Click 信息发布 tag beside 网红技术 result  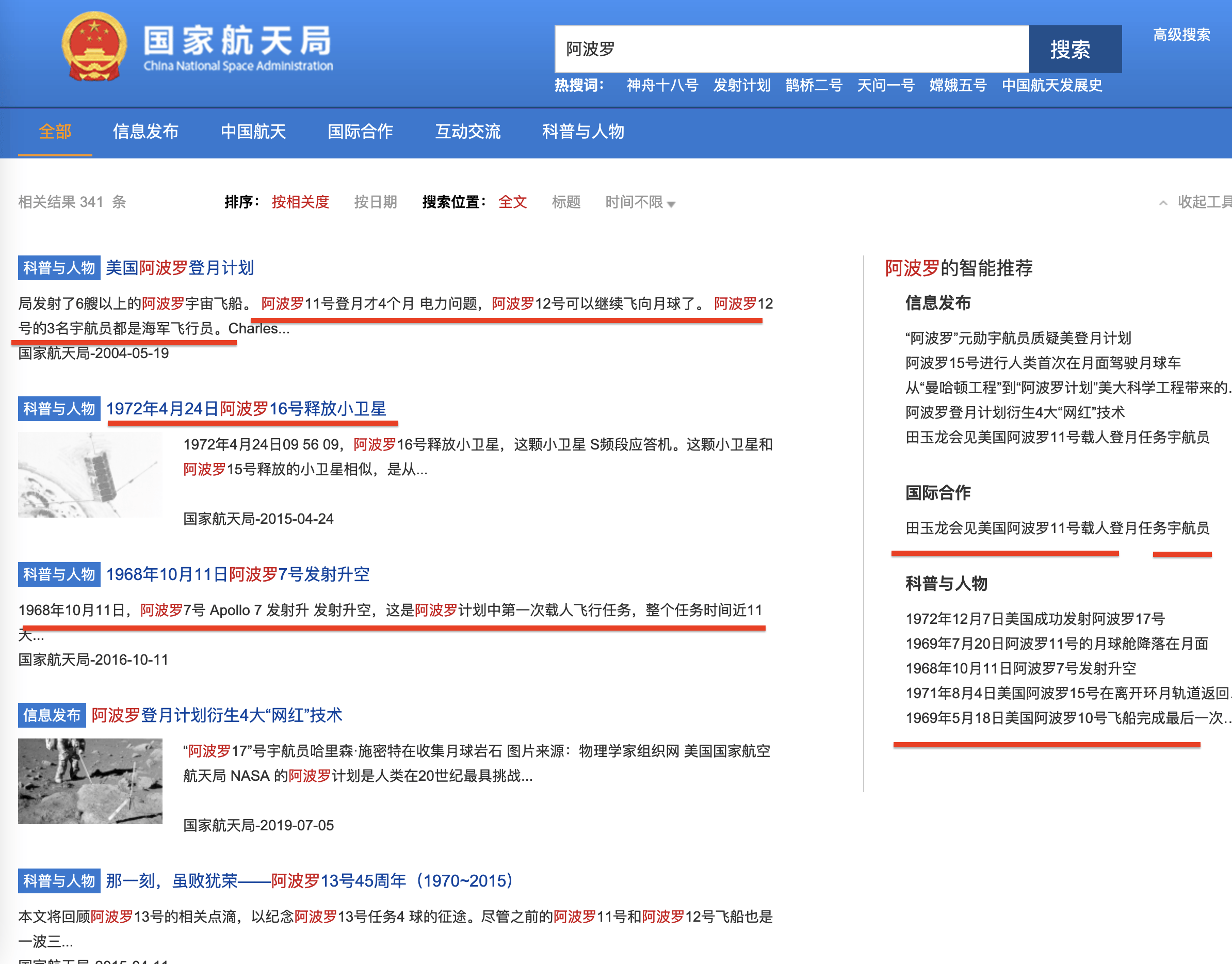pyautogui.click(x=52, y=716)
